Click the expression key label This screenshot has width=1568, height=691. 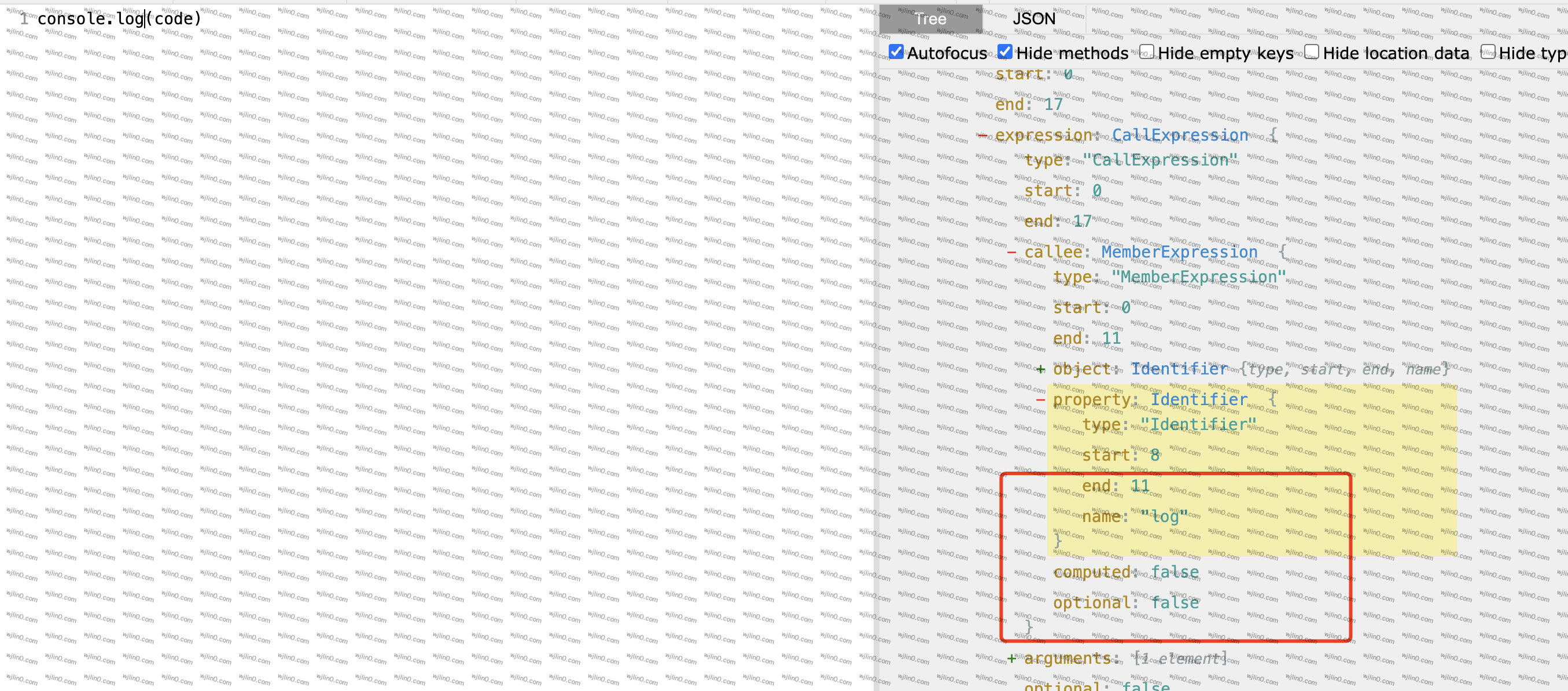1043,135
